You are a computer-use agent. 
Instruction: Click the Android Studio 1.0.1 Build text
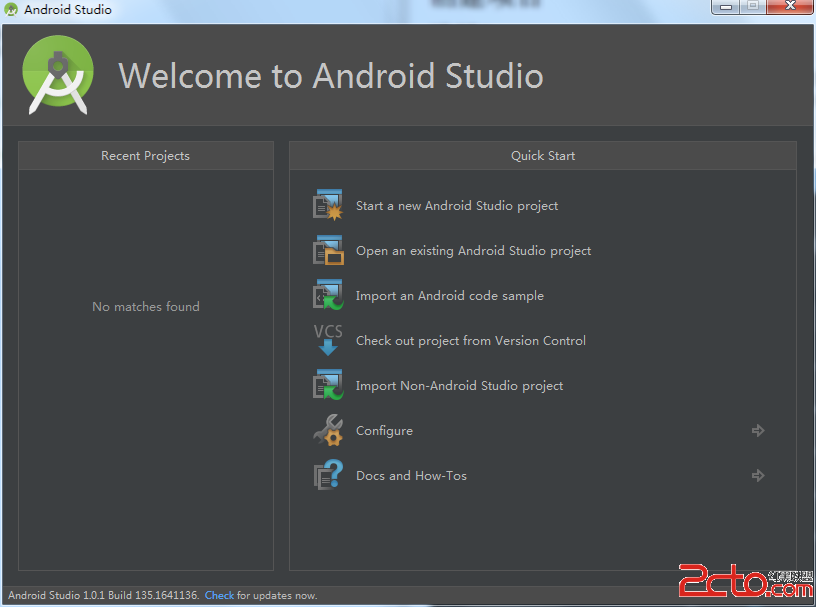tap(103, 595)
